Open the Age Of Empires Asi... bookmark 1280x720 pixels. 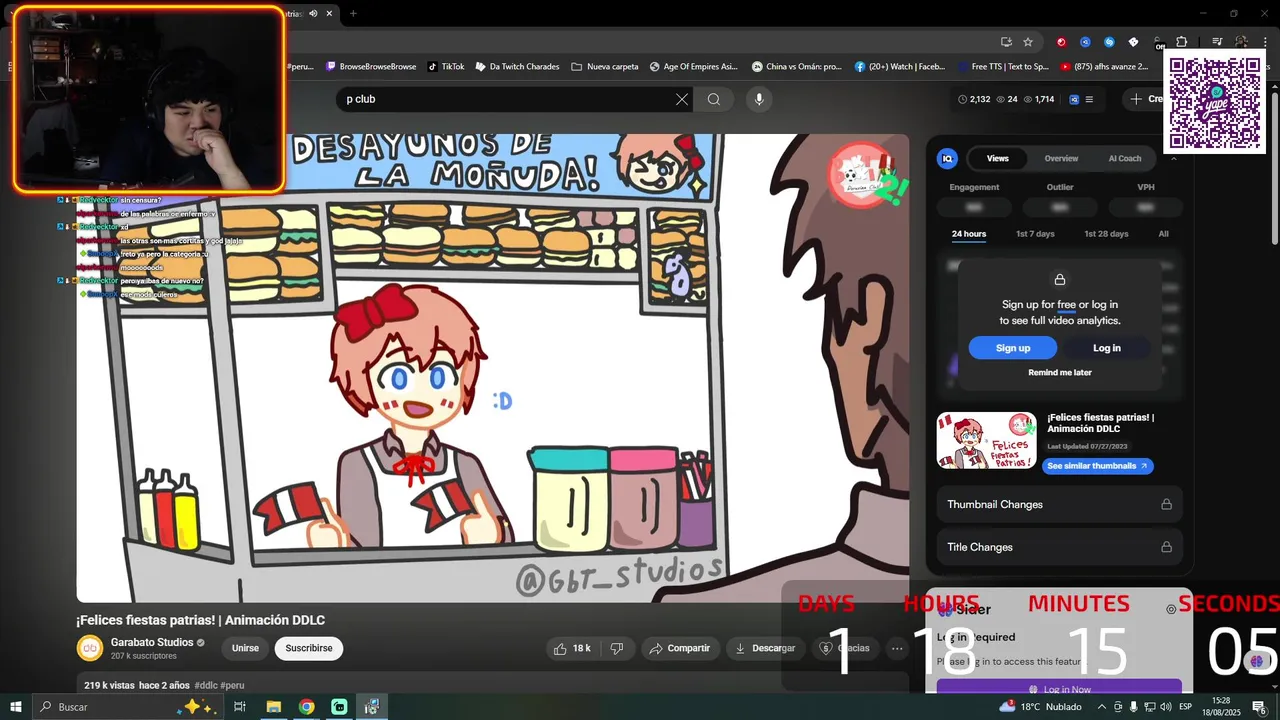(x=693, y=67)
